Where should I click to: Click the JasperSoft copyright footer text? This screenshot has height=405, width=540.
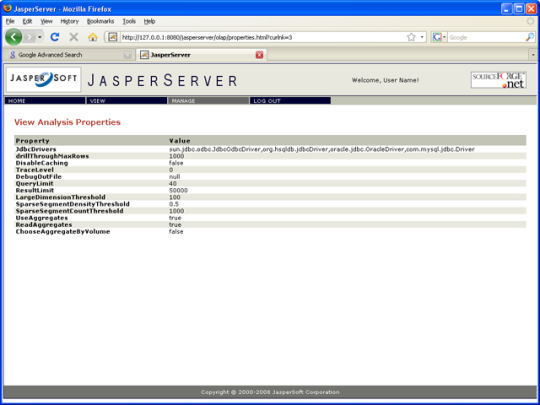coord(270,392)
